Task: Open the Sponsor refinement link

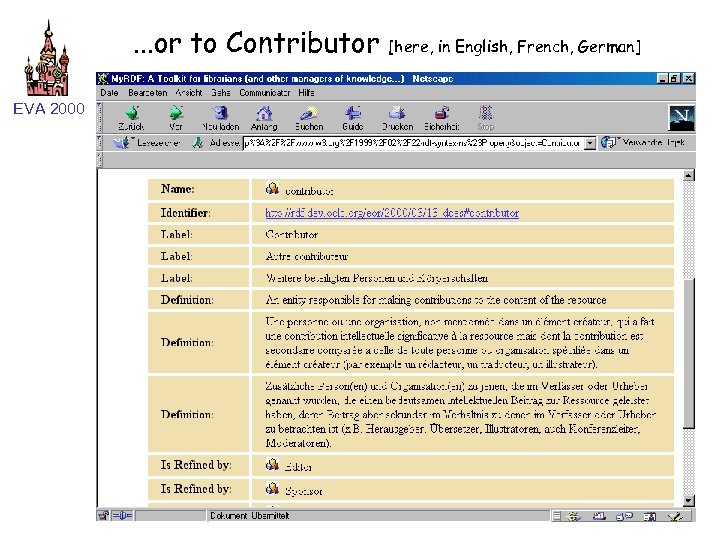Action: [304, 491]
